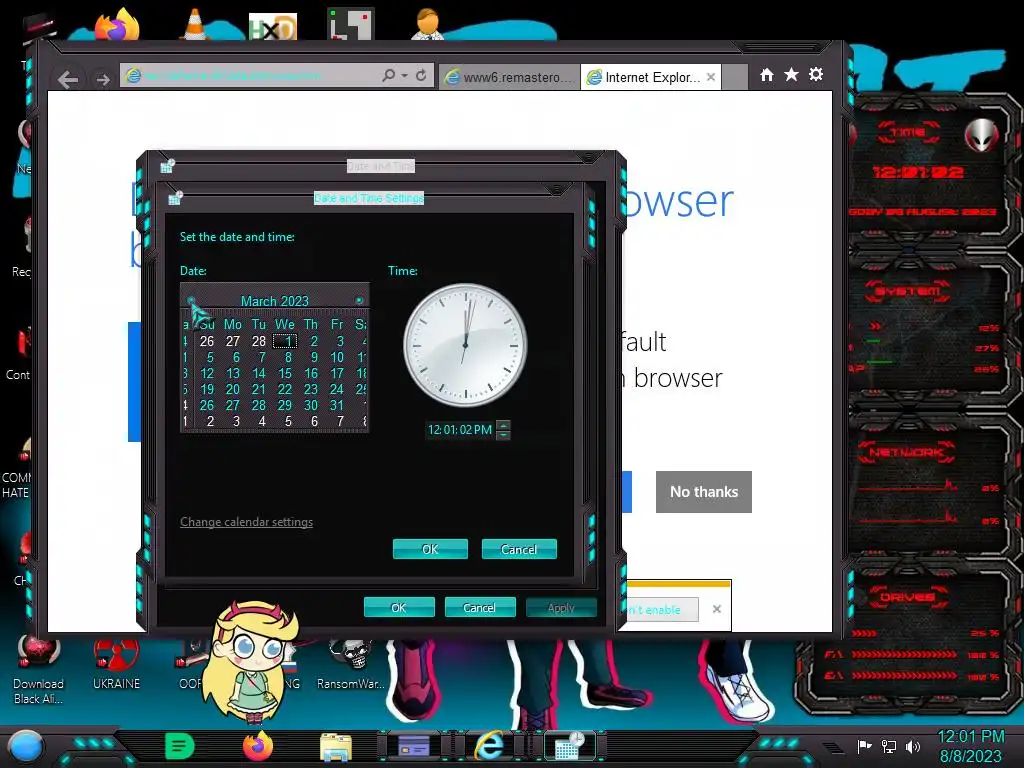Open Internet Explorer Tools gear
1024x768 pixels.
[x=816, y=74]
